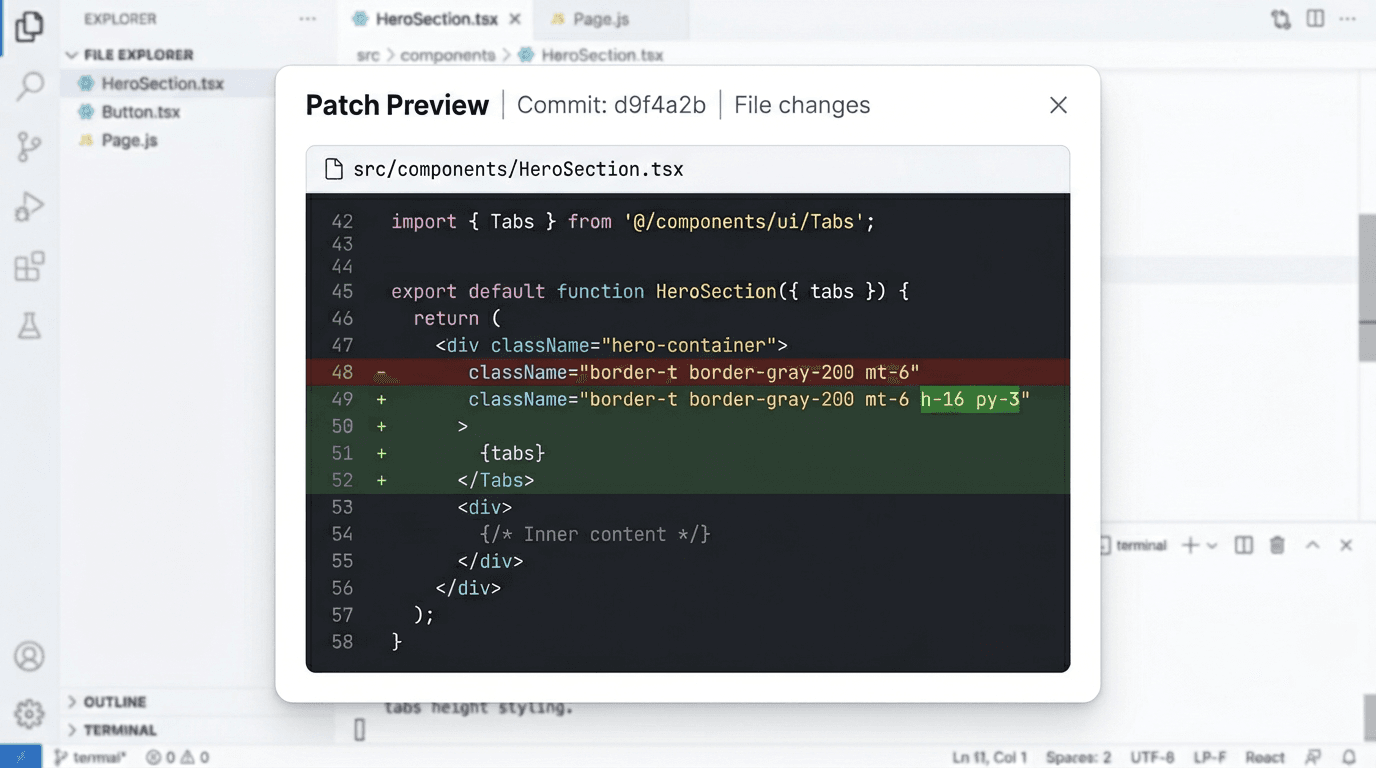Click the 'Patch Preview' dialog title
Image resolution: width=1376 pixels, height=768 pixels.
tap(397, 105)
